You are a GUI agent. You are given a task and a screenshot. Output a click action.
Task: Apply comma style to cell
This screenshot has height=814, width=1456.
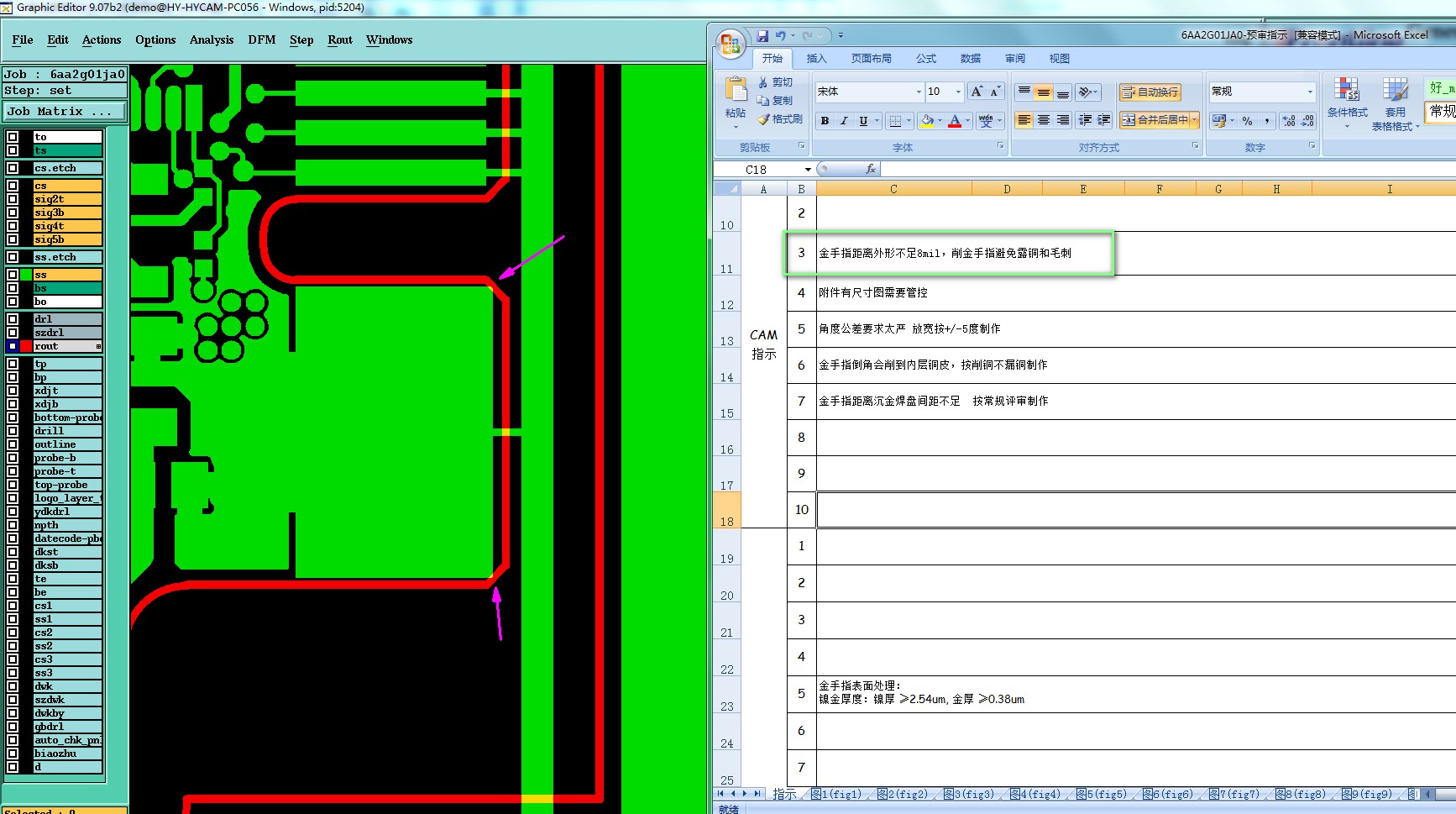click(x=1267, y=121)
